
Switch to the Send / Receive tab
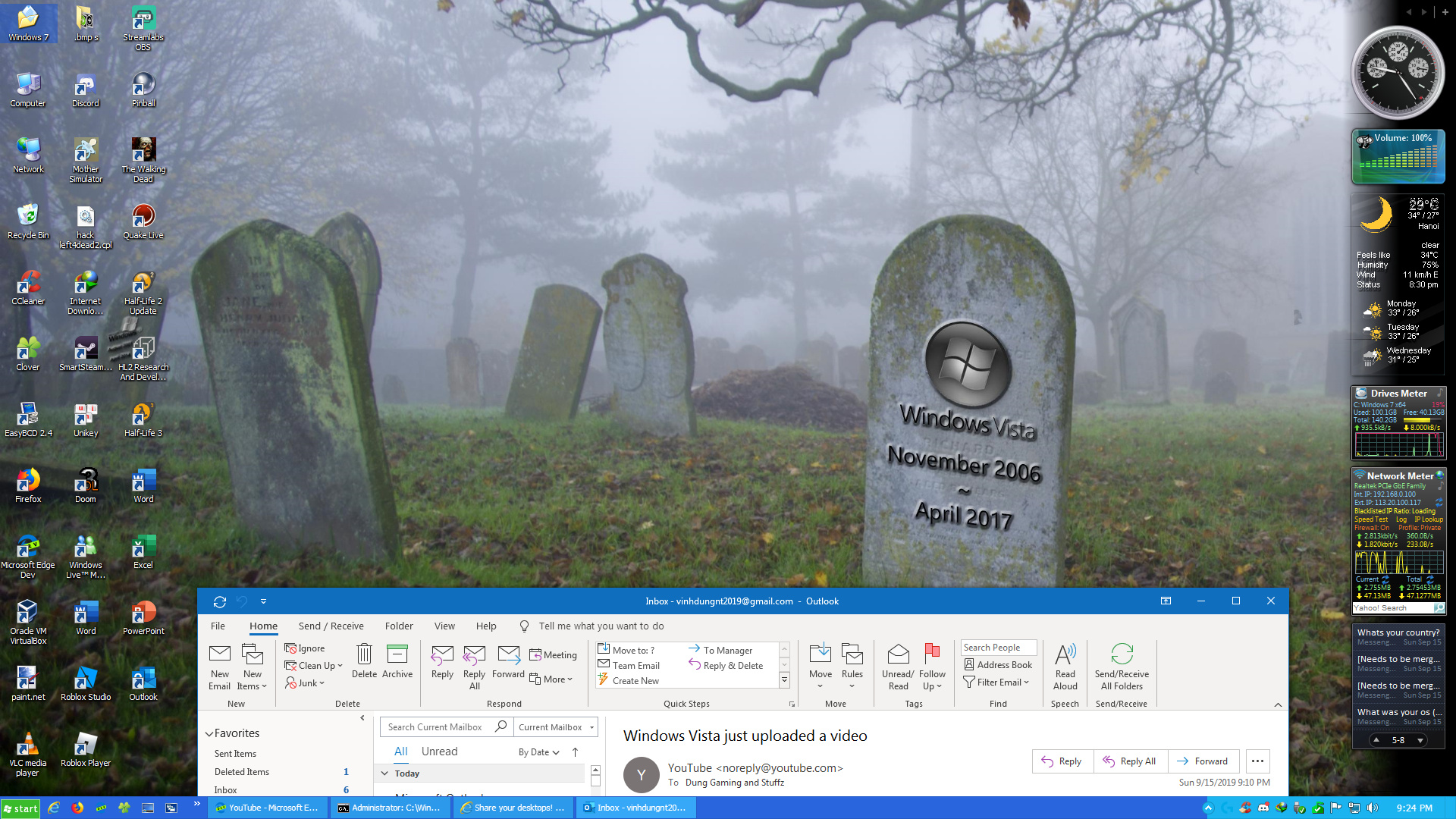331,626
